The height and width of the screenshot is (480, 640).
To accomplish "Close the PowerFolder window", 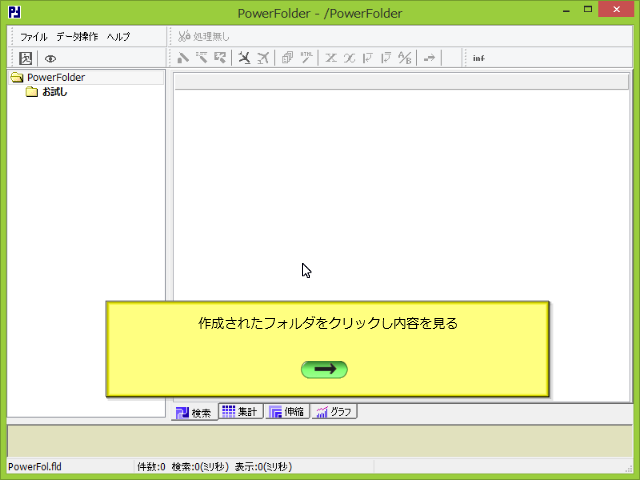I will (616, 9).
